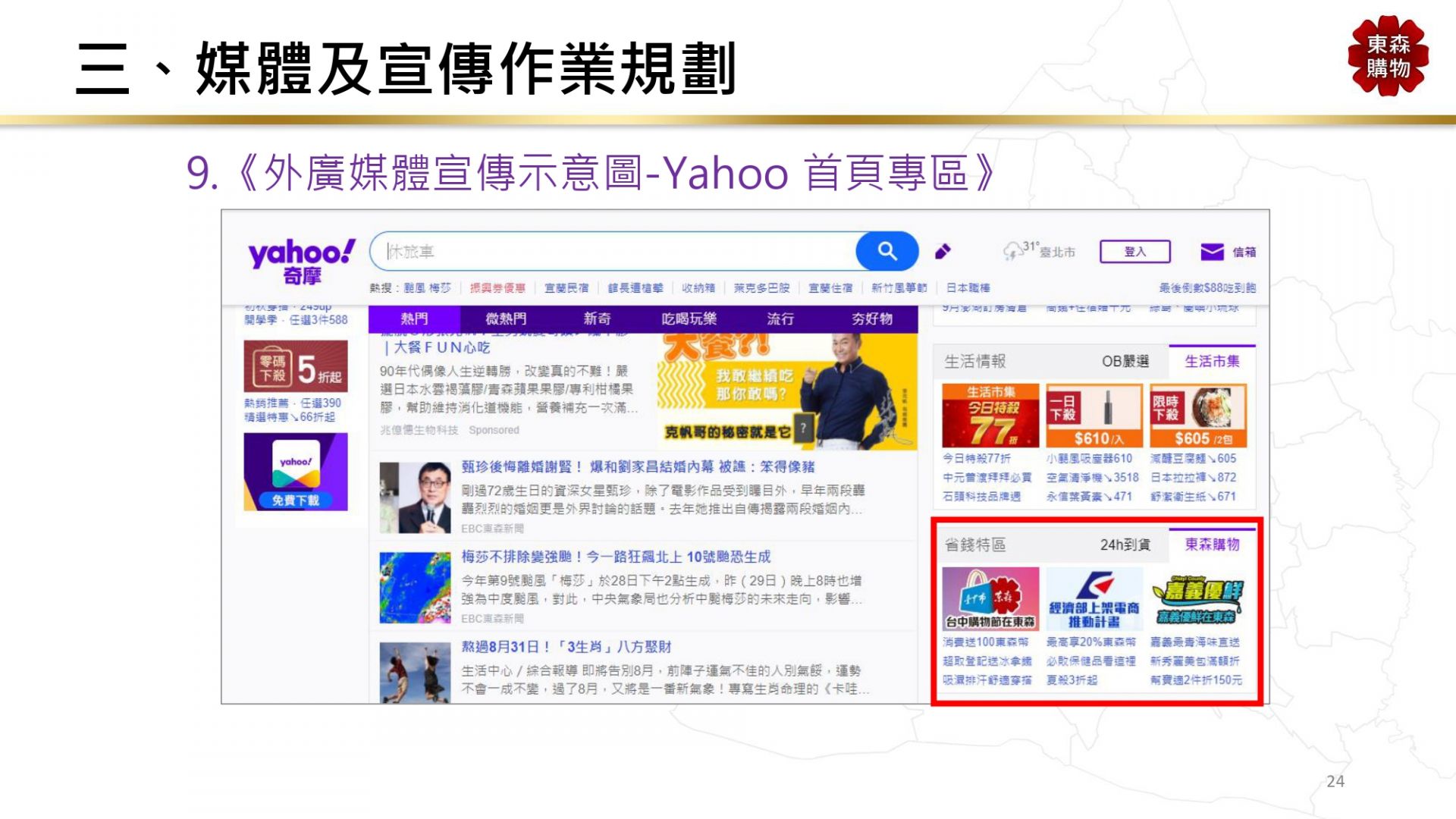The width and height of the screenshot is (1456, 819).
Task: Click the 限時下殺 $605 promo image
Action: (x=1198, y=416)
